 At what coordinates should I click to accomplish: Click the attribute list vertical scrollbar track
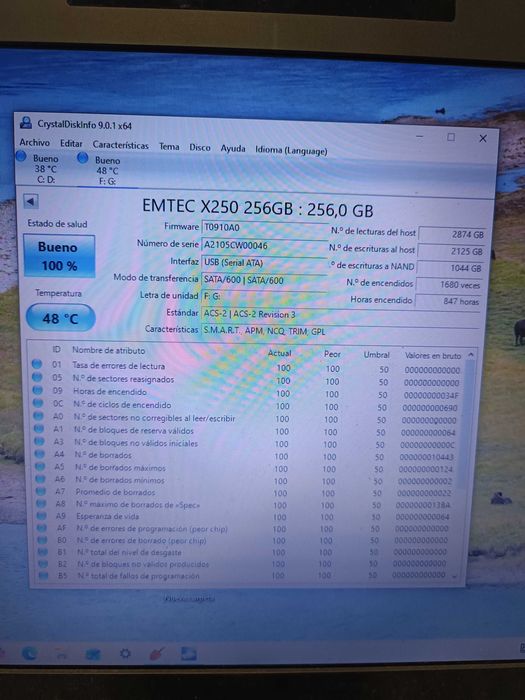coord(463,467)
